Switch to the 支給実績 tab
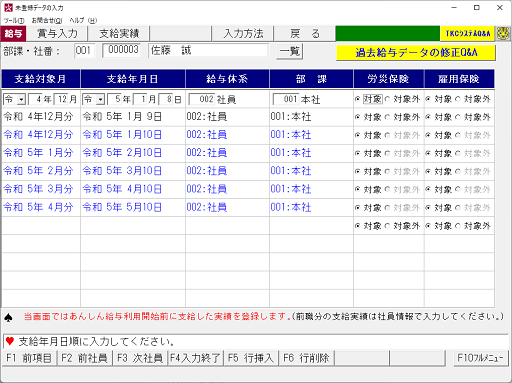This screenshot has width=512, height=383. tap(119, 33)
